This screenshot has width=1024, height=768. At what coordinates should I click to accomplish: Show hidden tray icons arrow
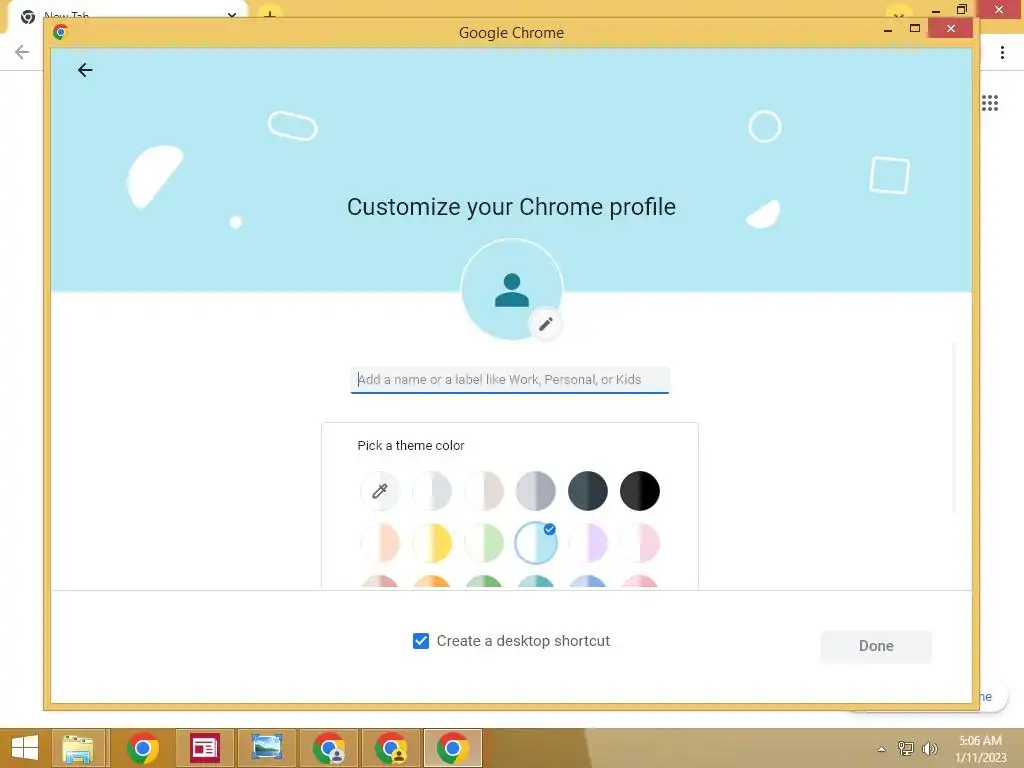pos(881,749)
